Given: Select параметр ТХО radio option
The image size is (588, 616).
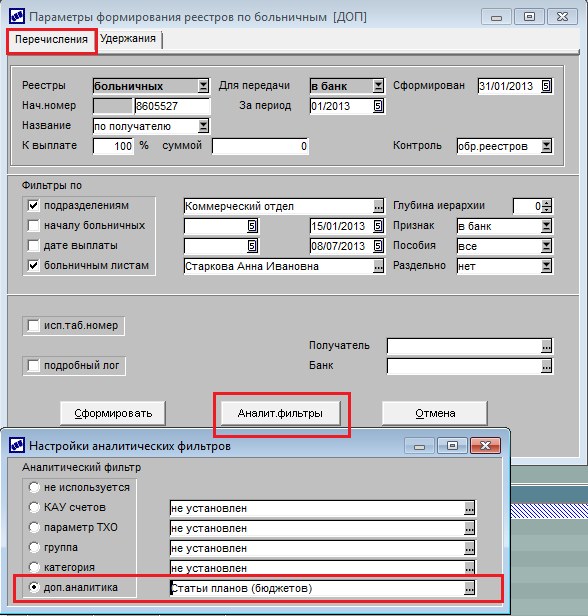Looking at the screenshot, I should pyautogui.click(x=34, y=527).
